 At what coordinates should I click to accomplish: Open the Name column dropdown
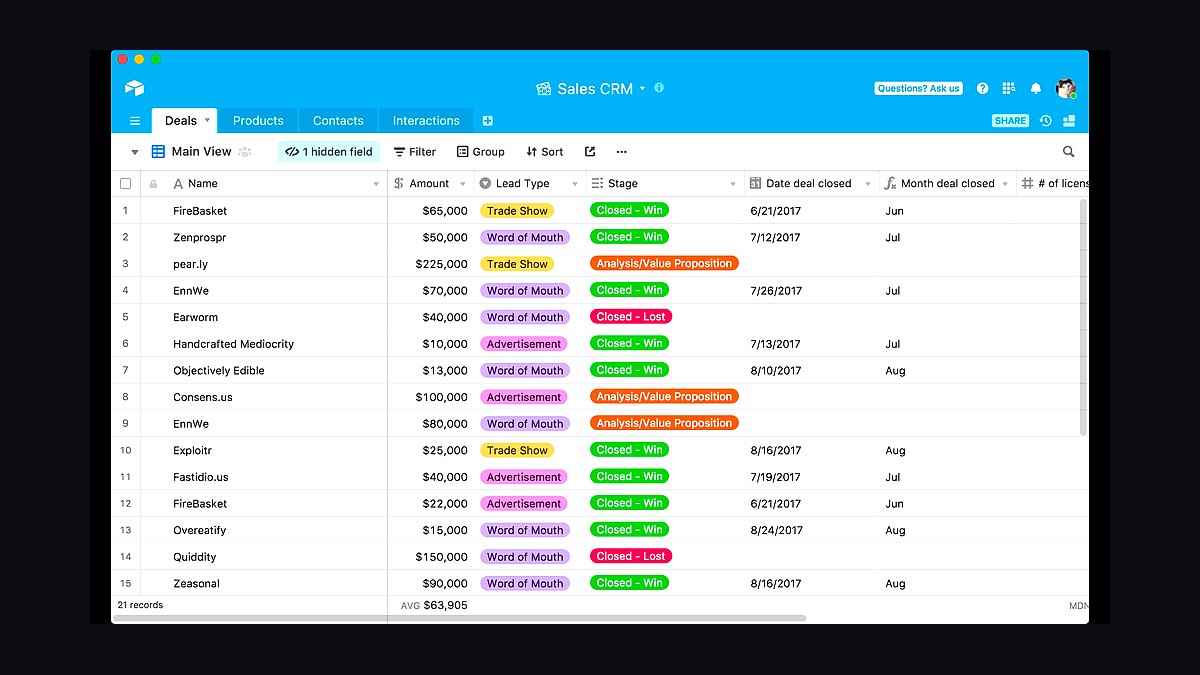coord(376,184)
